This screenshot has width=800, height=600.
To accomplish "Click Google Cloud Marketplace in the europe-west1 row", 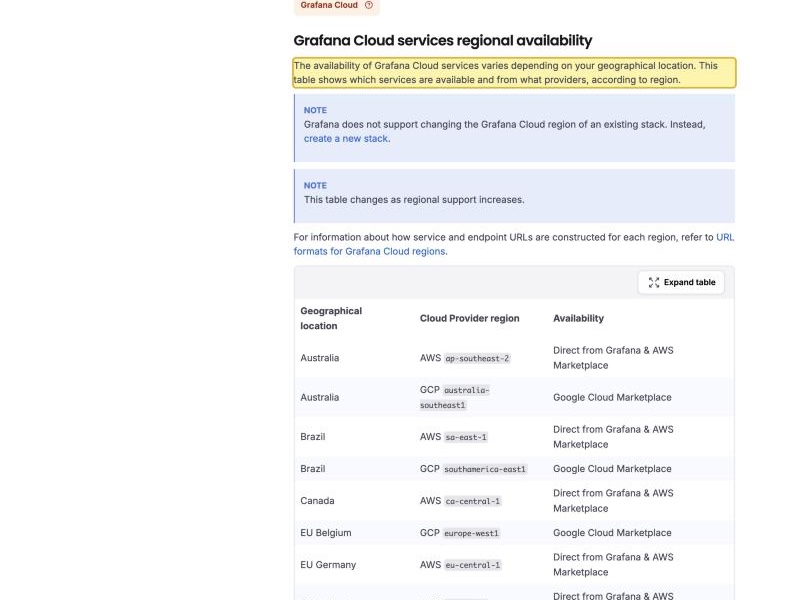I will click(x=612, y=533).
